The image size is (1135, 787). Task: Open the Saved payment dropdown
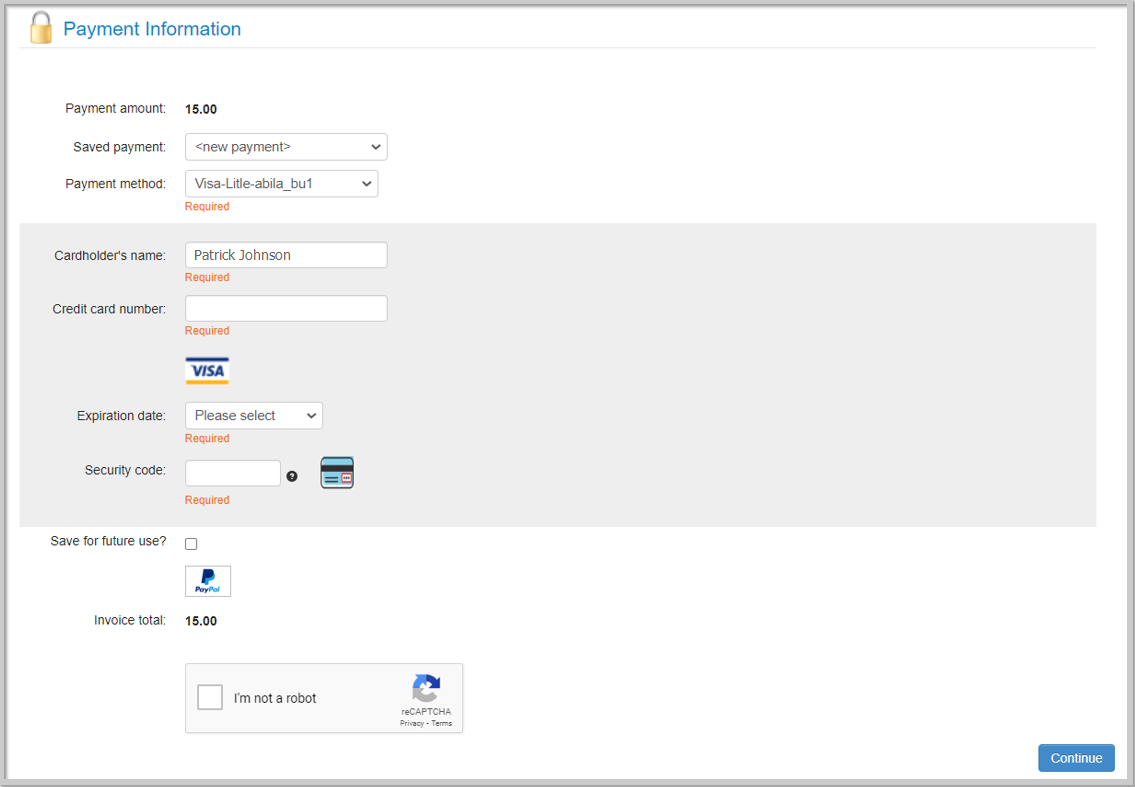(286, 146)
